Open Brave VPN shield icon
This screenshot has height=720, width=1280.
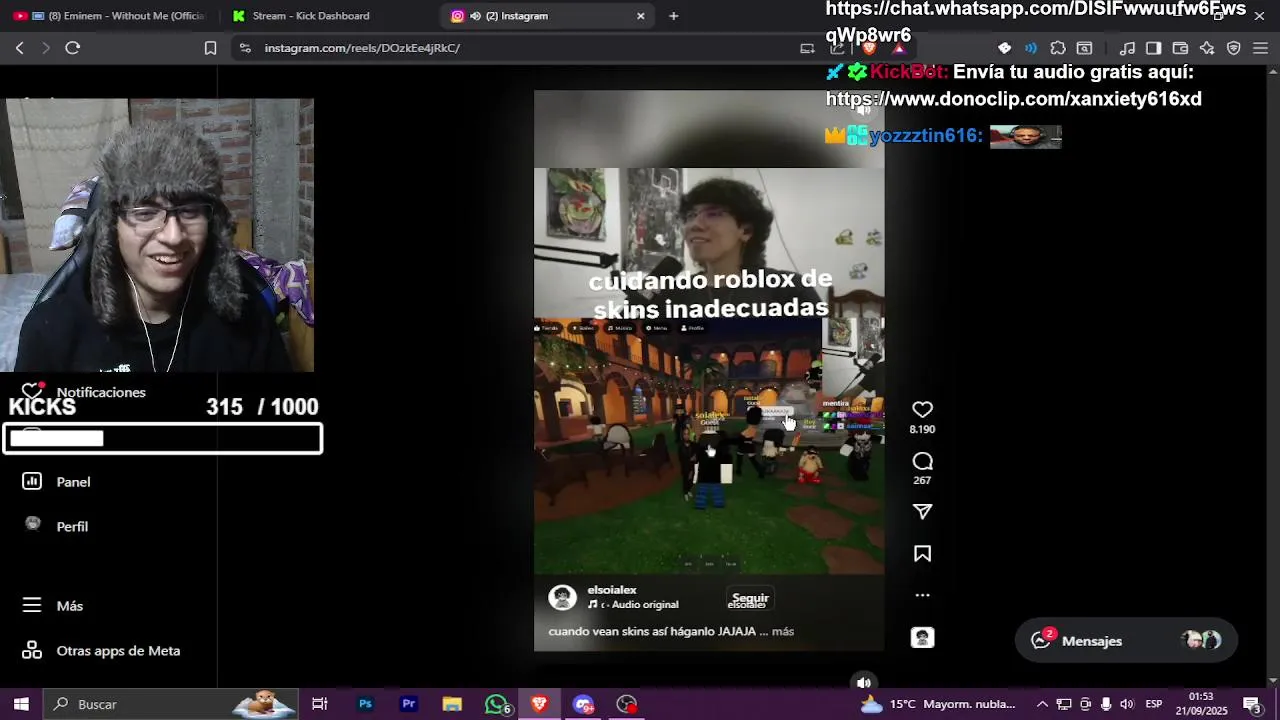1234,48
